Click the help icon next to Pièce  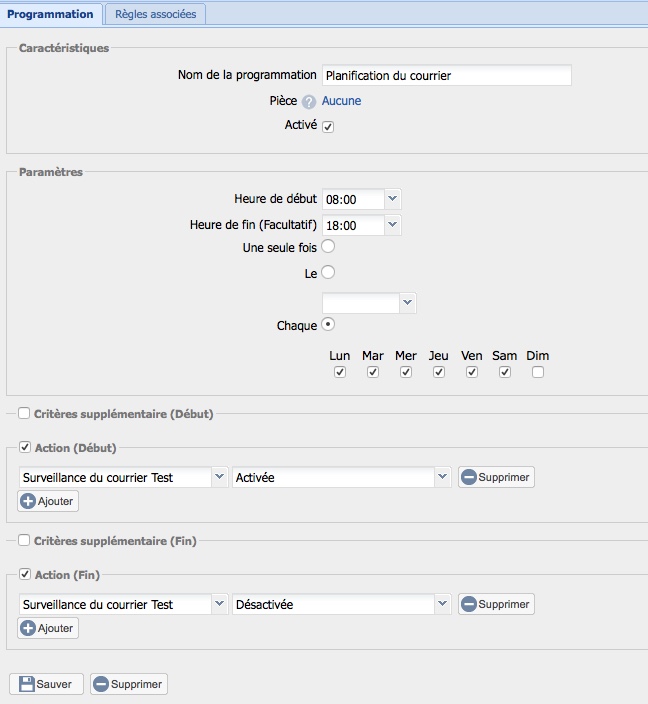(309, 102)
